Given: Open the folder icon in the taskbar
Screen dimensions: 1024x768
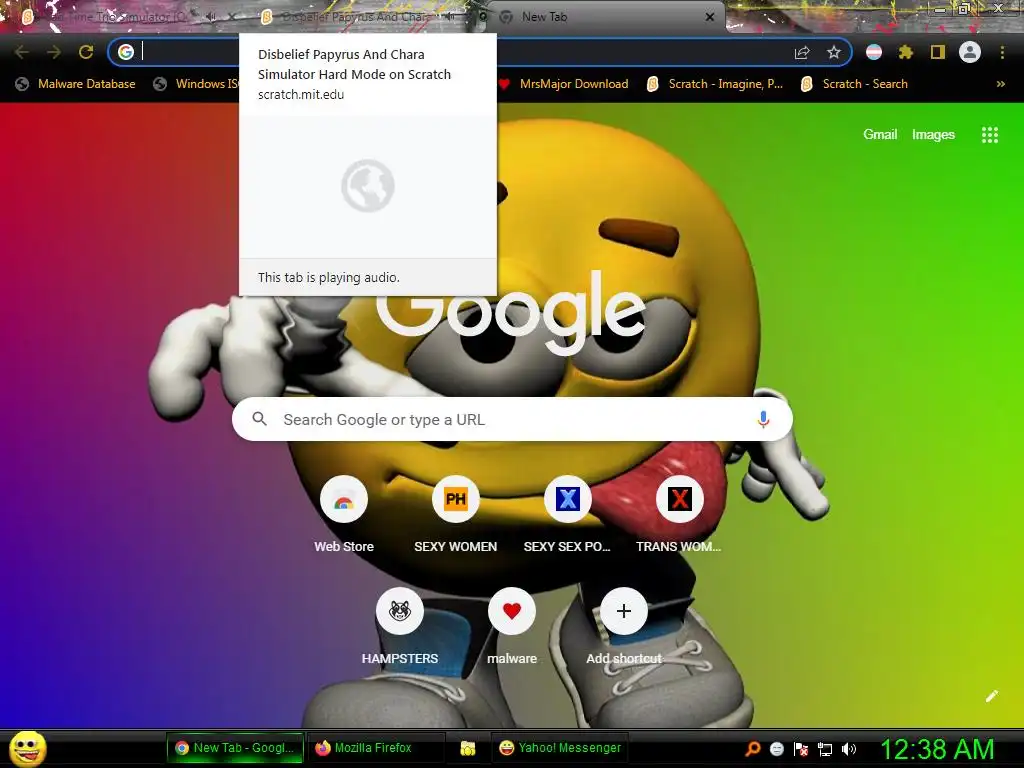Looking at the screenshot, I should click(468, 748).
